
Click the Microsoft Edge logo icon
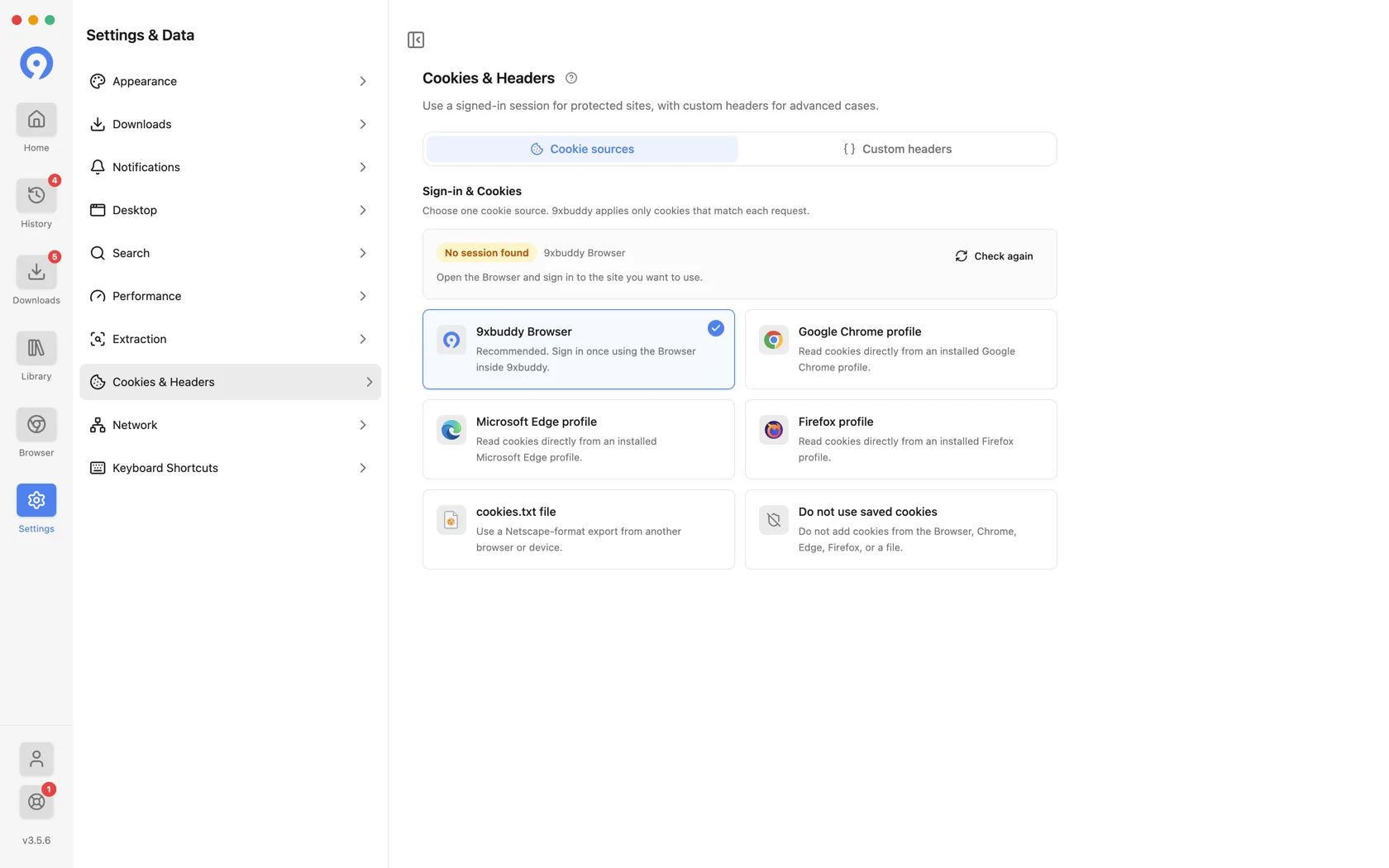[451, 430]
